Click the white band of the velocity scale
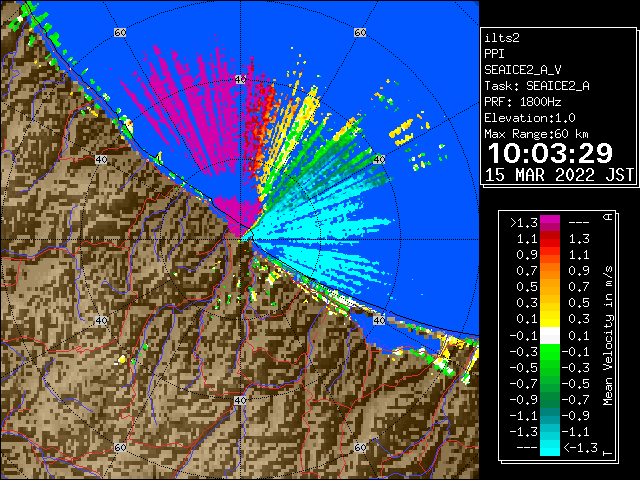Screen dimensions: 640x480 (550, 336)
